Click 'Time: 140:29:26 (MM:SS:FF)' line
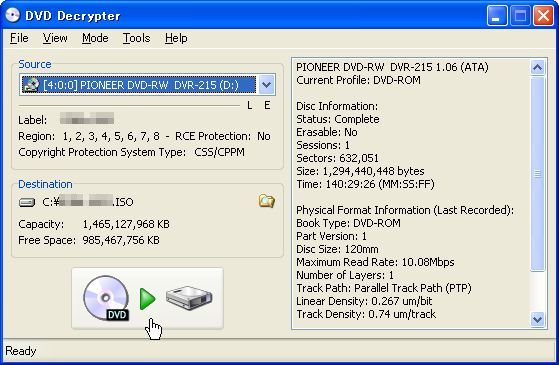This screenshot has height=365, width=559. (x=365, y=184)
